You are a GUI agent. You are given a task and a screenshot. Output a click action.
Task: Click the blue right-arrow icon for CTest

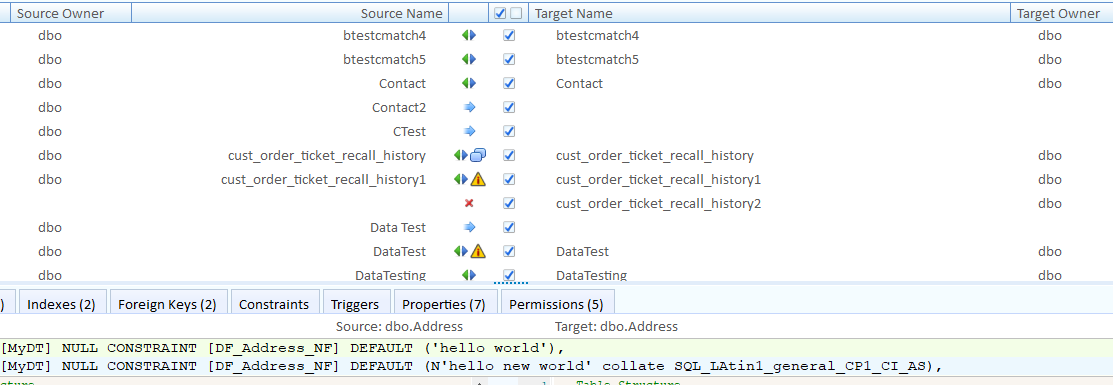(468, 131)
